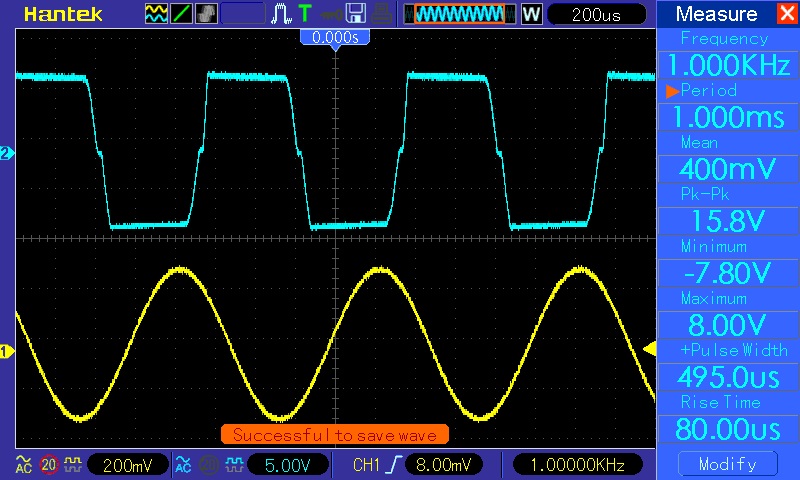800x480 pixels.
Task: Select the green diagonal line icon
Action: 183,14
